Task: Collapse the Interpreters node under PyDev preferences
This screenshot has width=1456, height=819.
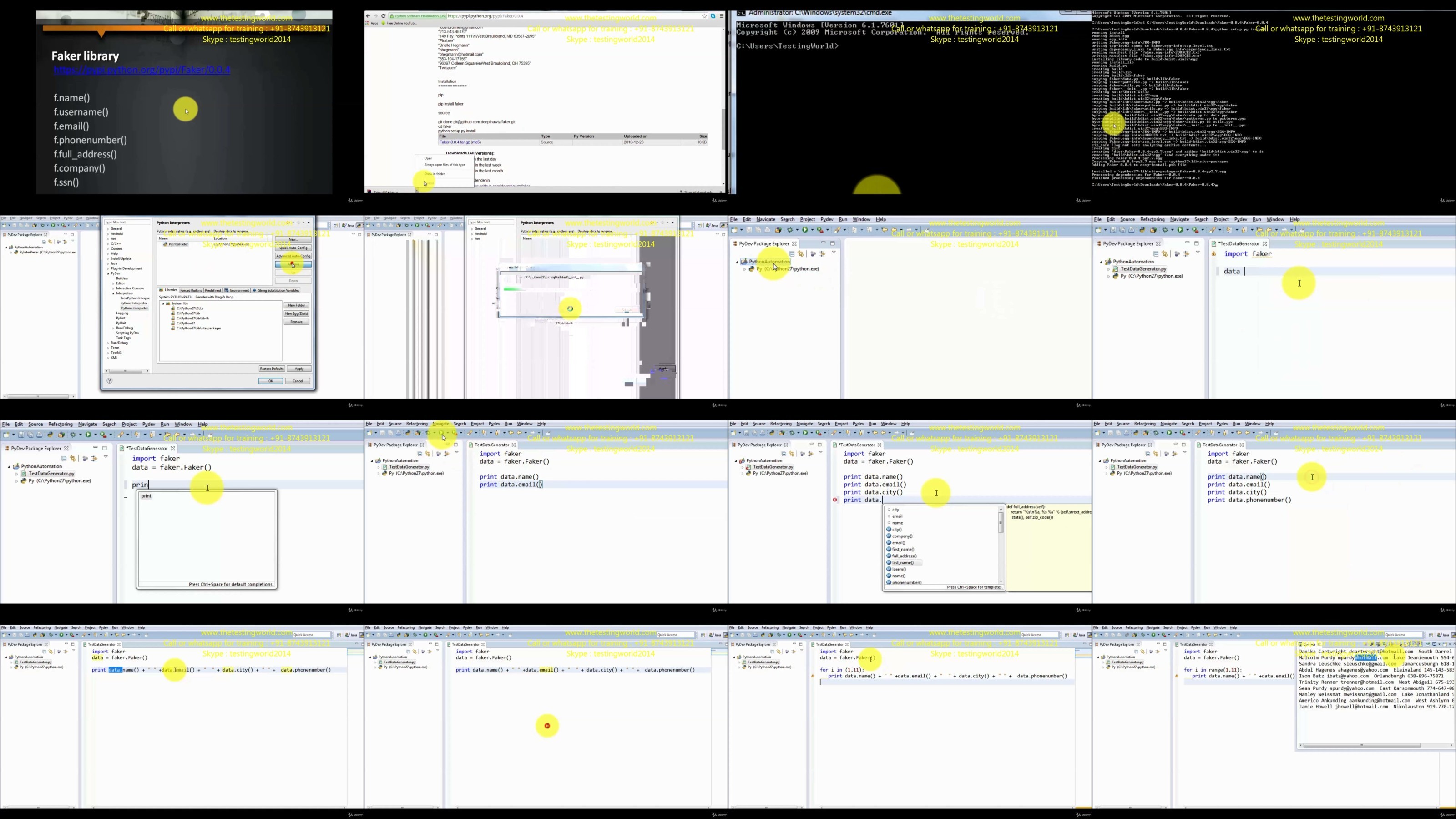Action: pyautogui.click(x=113, y=293)
